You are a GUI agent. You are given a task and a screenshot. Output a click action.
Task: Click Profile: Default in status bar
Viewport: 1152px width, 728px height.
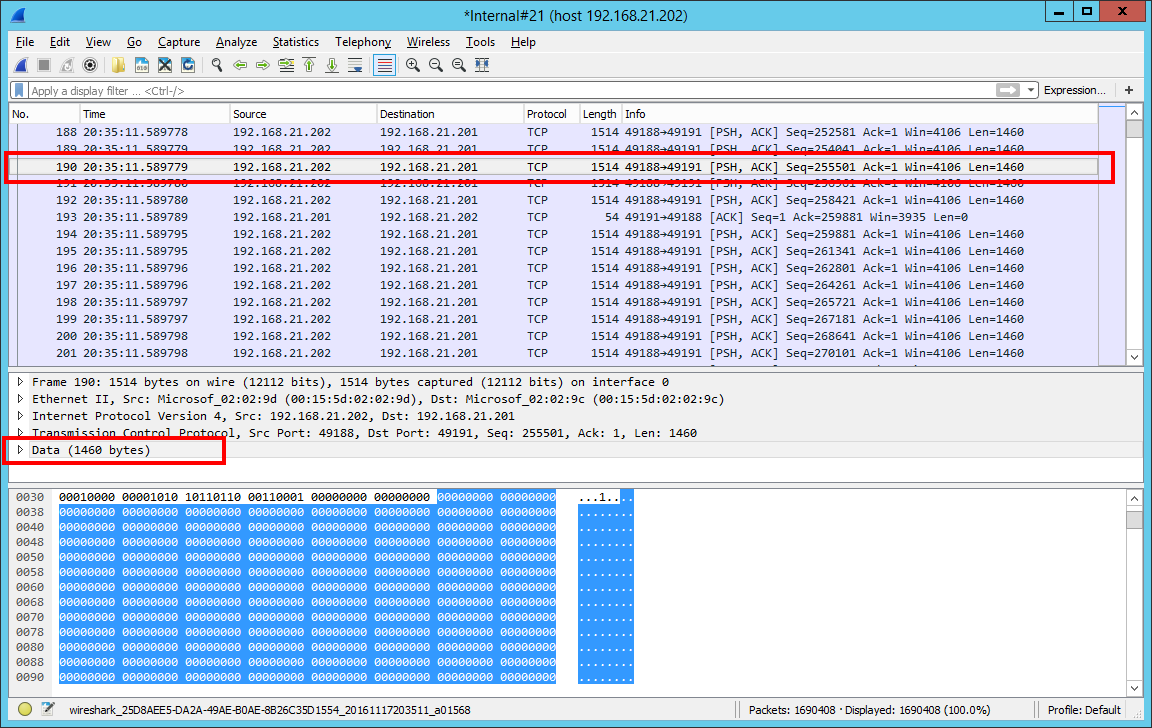point(1084,710)
